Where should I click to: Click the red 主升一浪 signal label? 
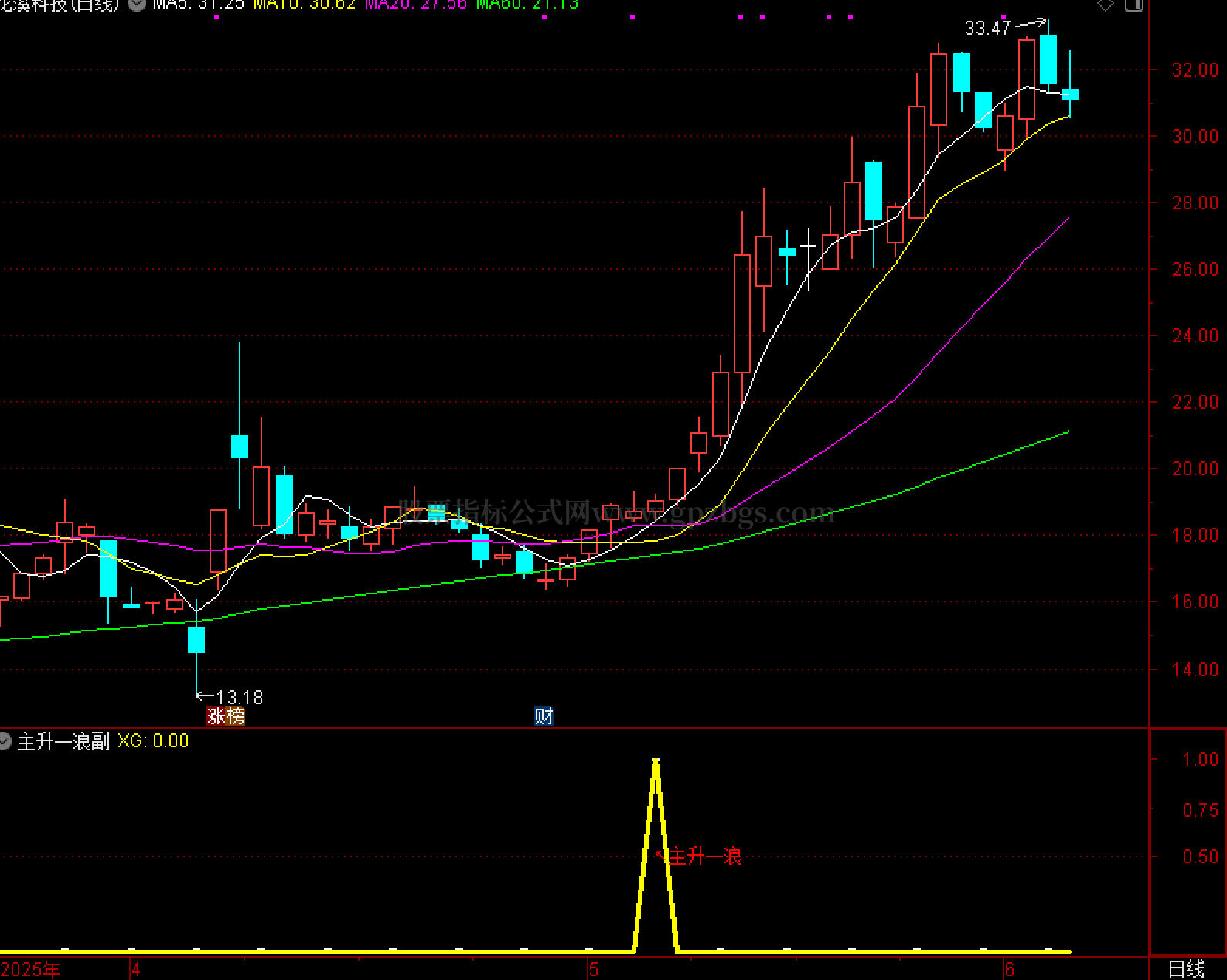tap(704, 856)
